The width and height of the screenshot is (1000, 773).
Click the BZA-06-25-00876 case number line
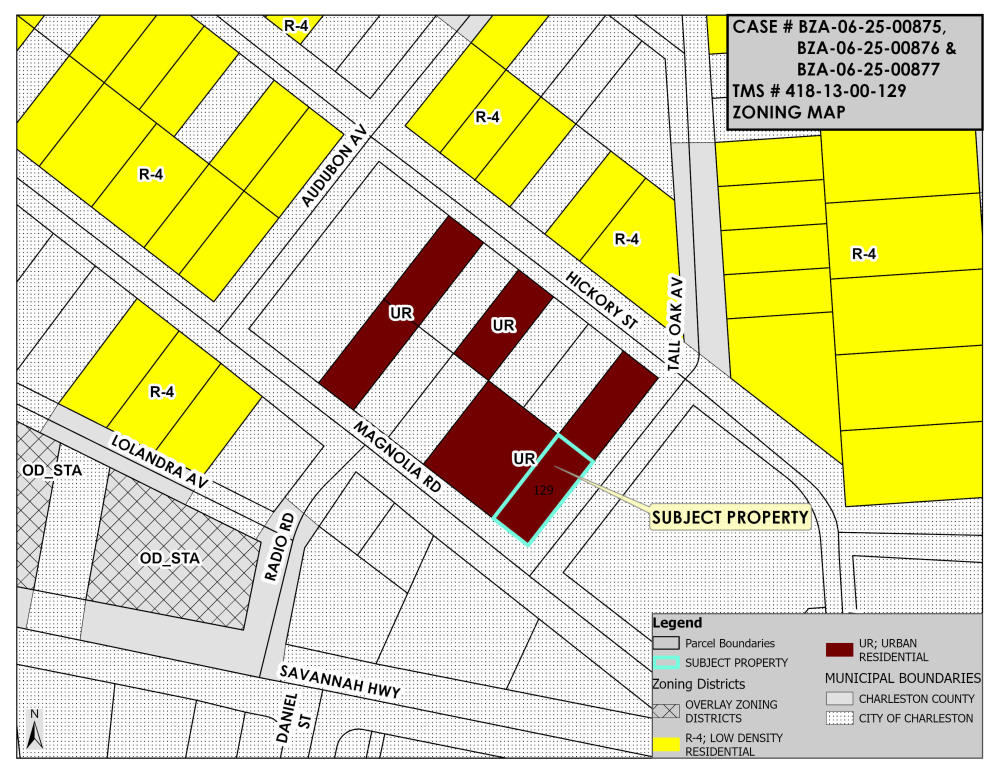point(876,48)
